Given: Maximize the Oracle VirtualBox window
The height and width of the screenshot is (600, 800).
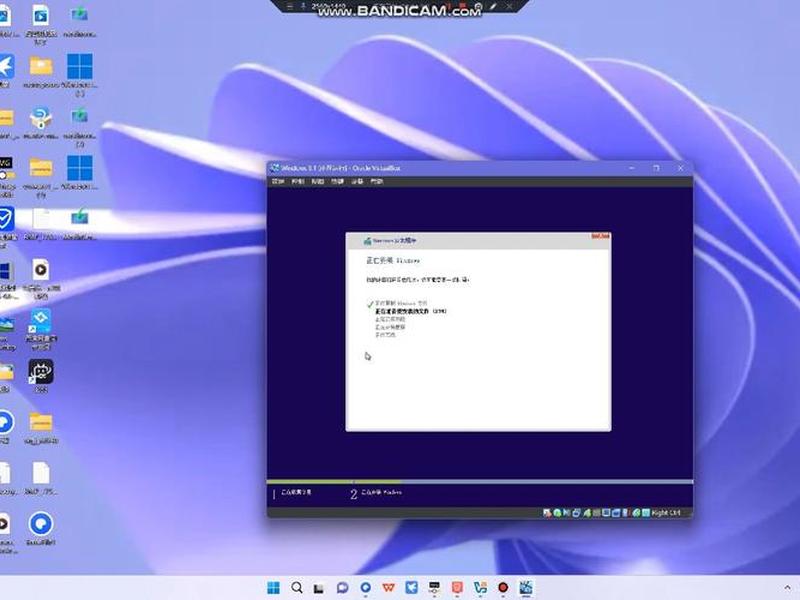Looking at the screenshot, I should (x=656, y=168).
